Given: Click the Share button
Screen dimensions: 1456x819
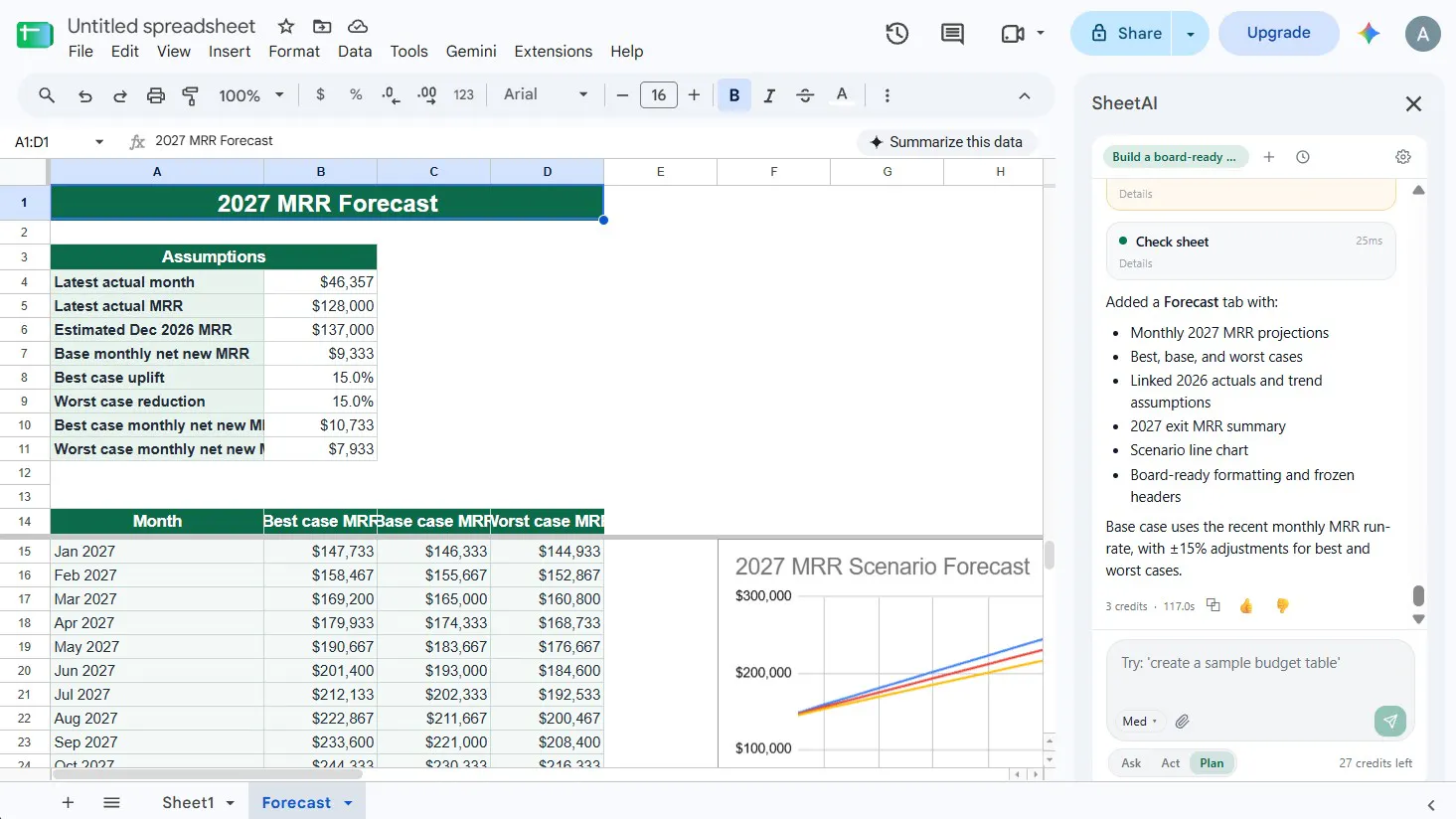Looking at the screenshot, I should [x=1127, y=34].
